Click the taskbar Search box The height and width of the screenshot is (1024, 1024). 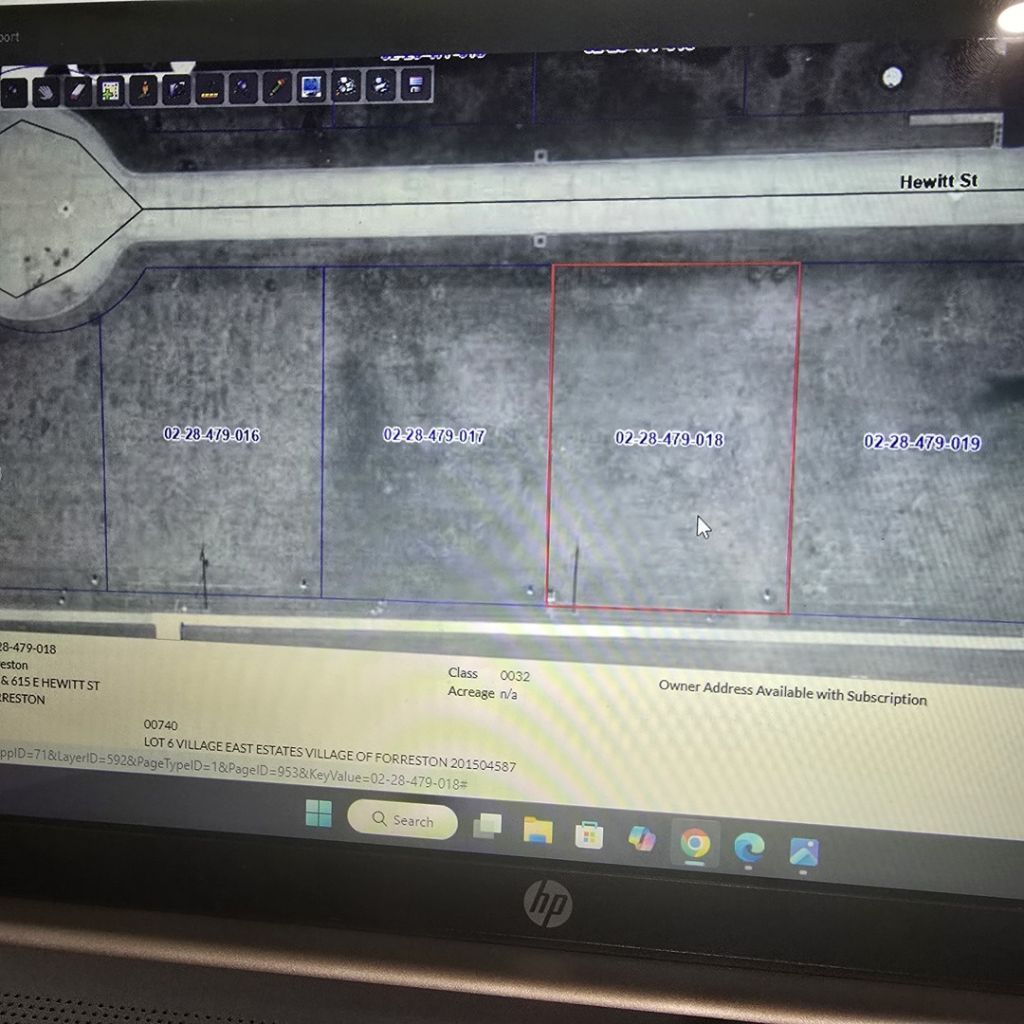coord(403,820)
